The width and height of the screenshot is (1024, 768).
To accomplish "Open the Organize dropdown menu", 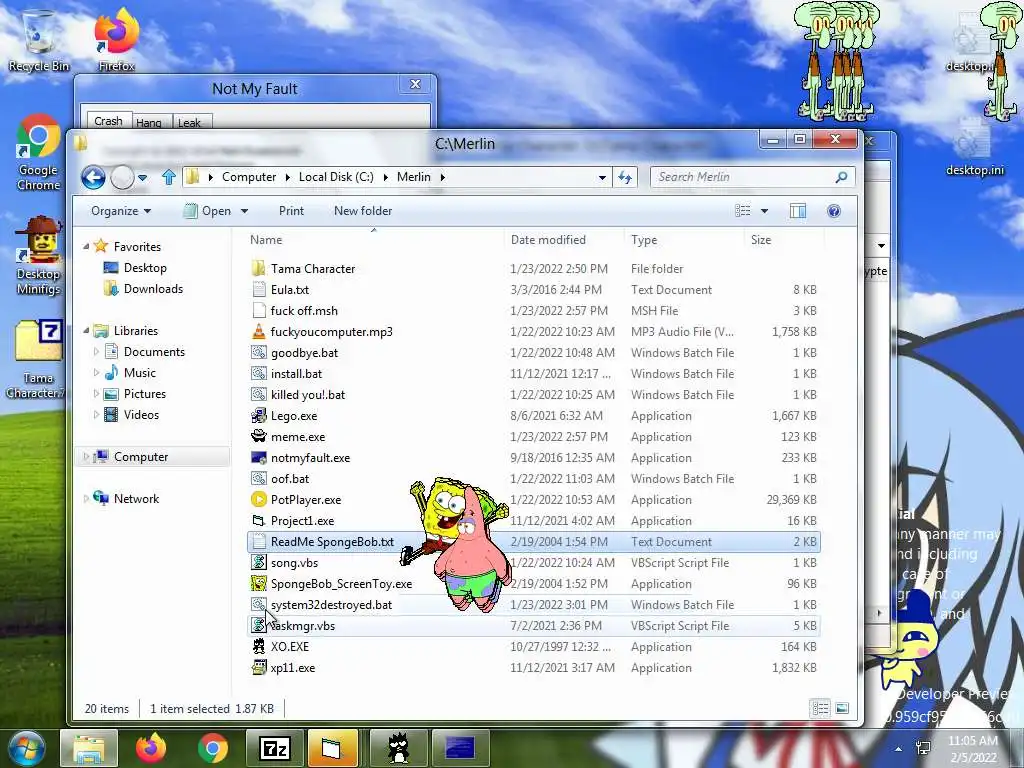I will point(121,211).
